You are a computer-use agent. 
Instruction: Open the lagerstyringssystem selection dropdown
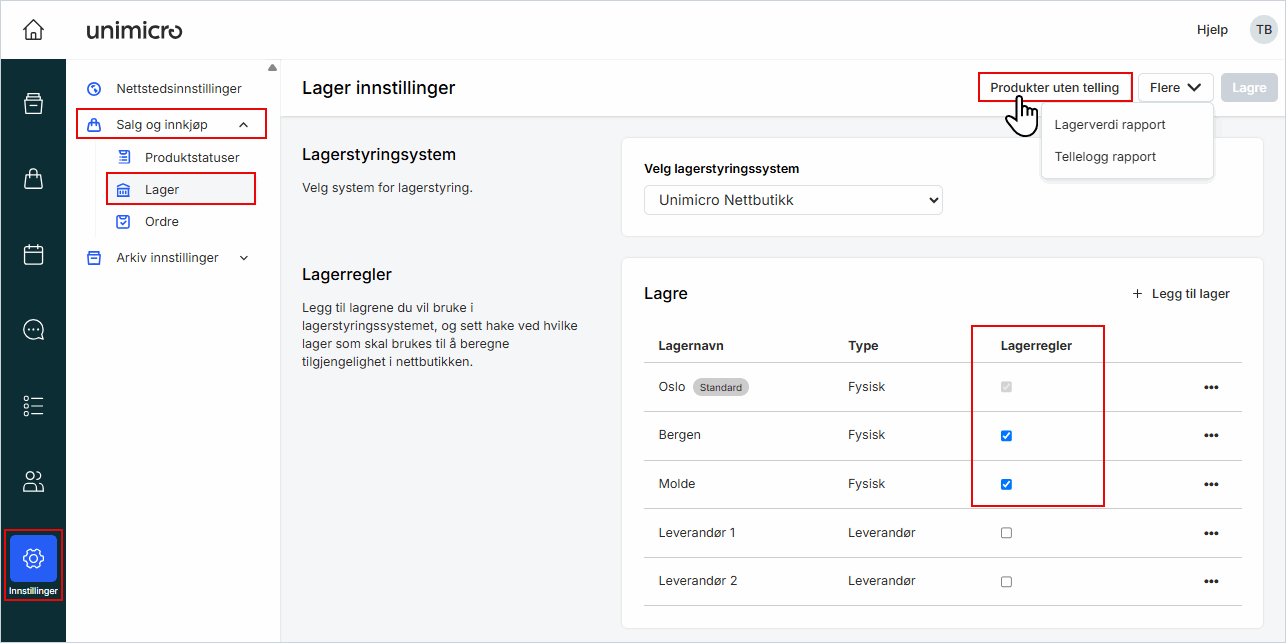point(792,200)
